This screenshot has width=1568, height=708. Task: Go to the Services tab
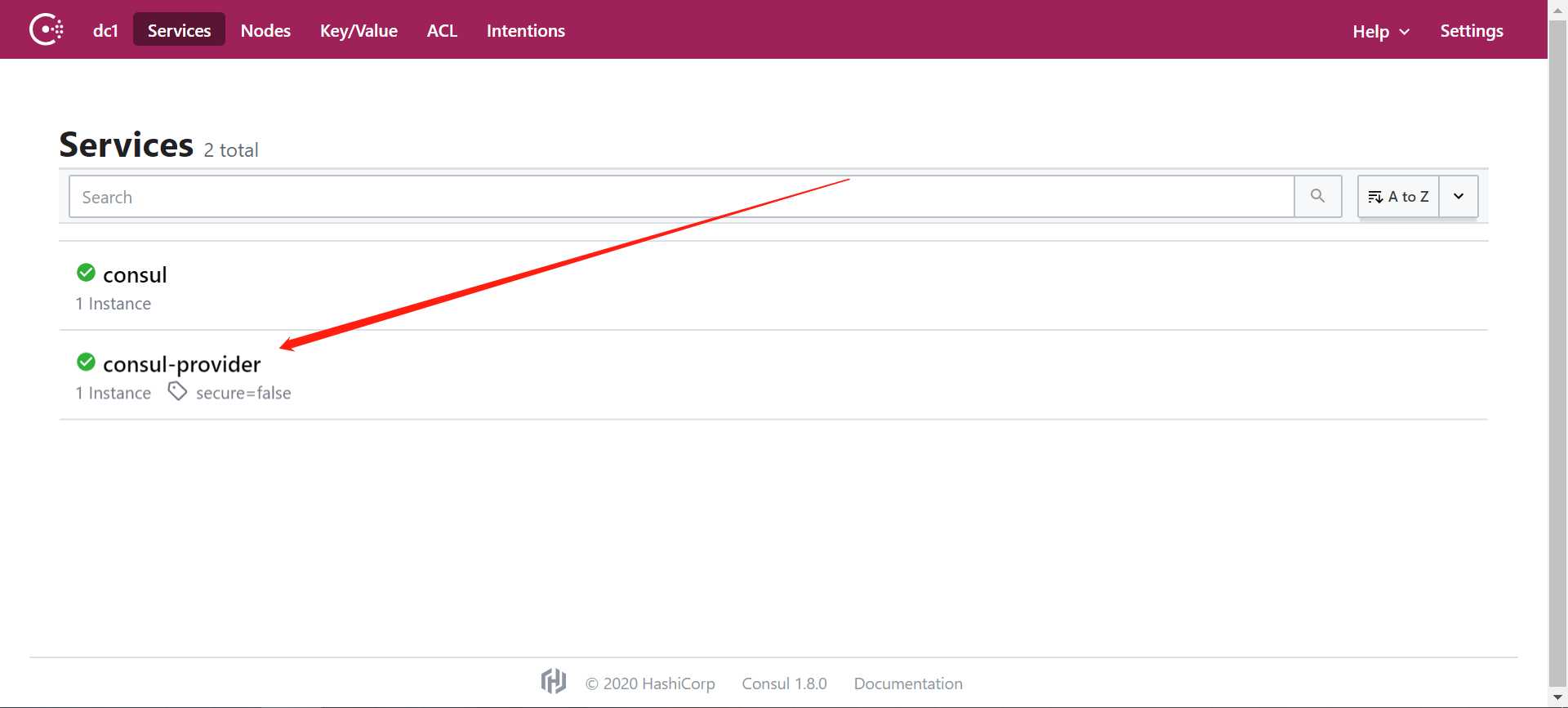(x=179, y=30)
